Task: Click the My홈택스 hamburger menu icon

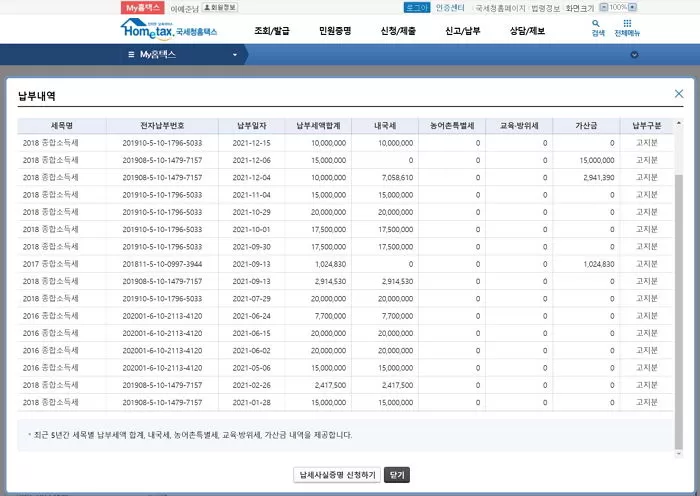Action: [132, 54]
